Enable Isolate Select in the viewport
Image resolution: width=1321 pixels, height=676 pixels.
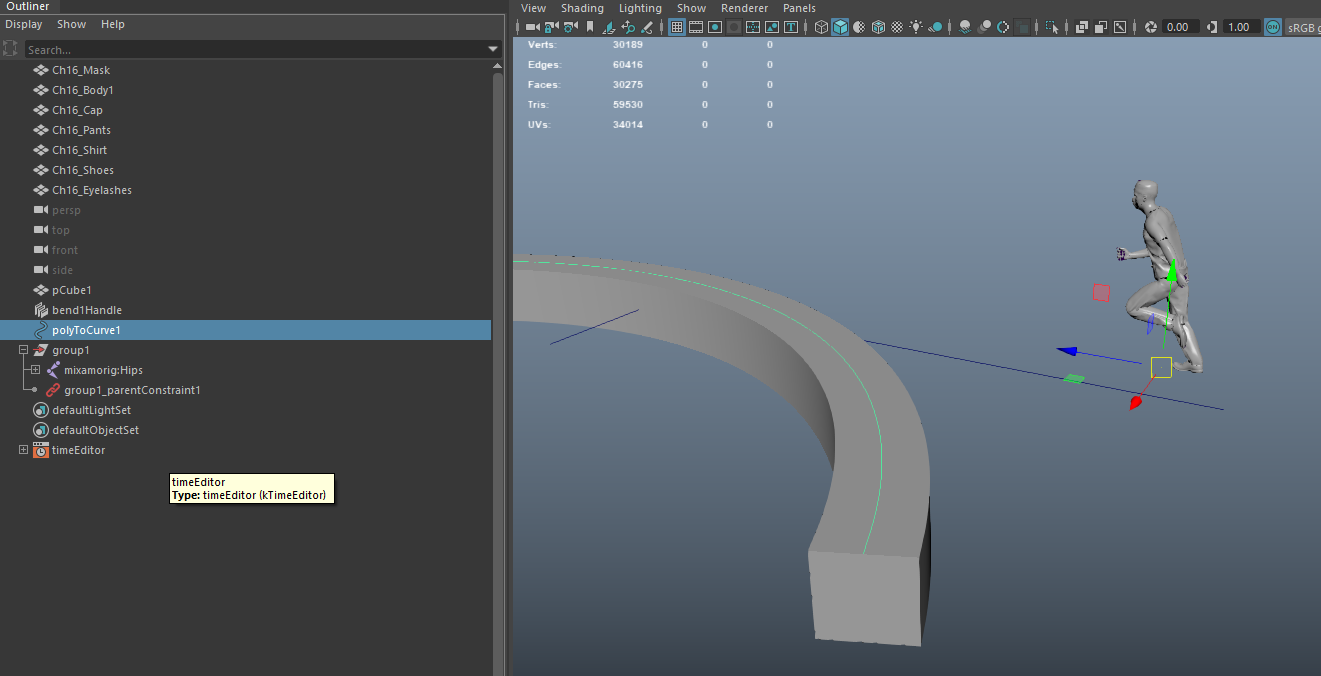(1053, 27)
